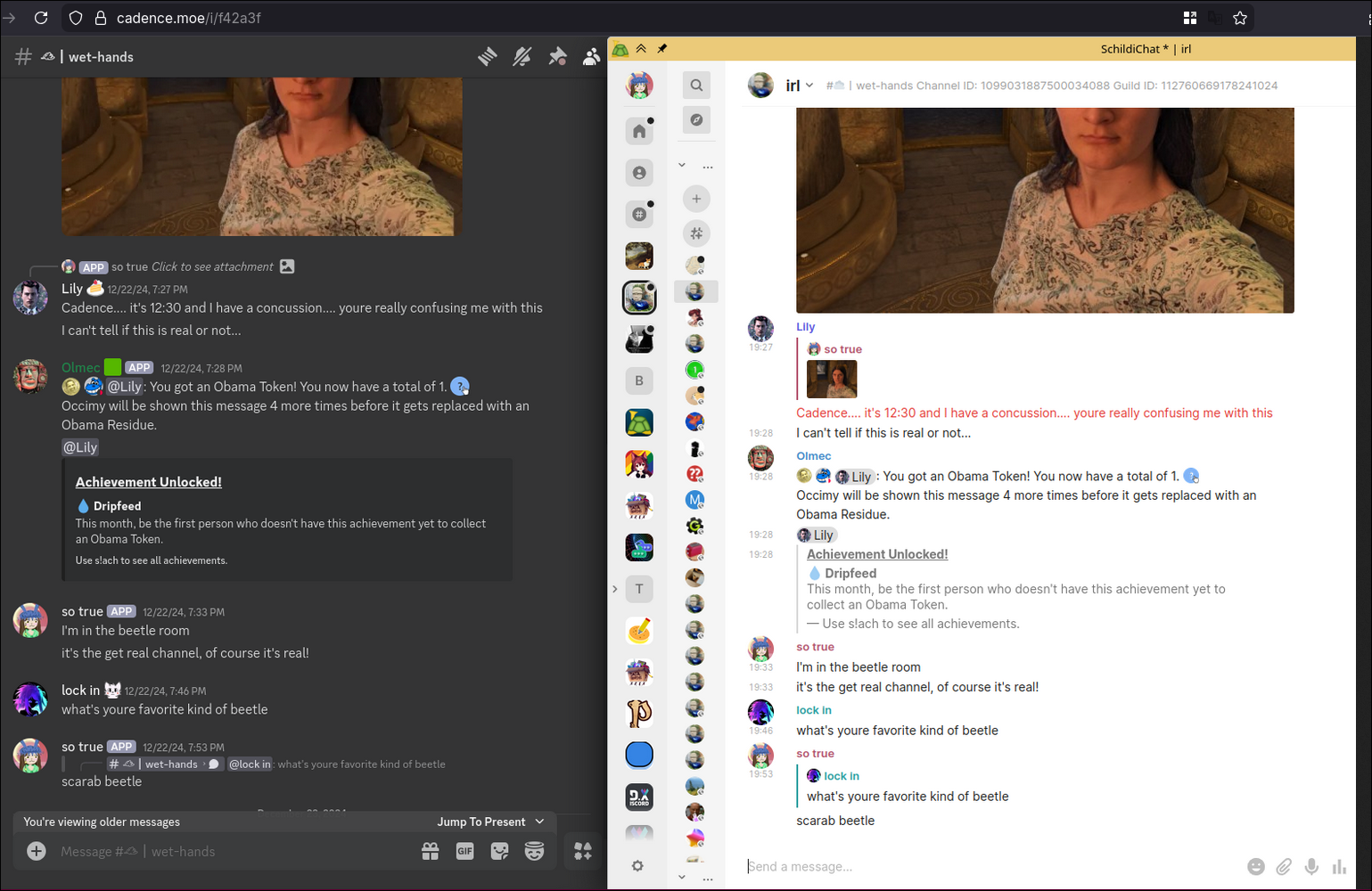Collapse room list section chevron below compass
The width and height of the screenshot is (1372, 891).
coord(682,165)
